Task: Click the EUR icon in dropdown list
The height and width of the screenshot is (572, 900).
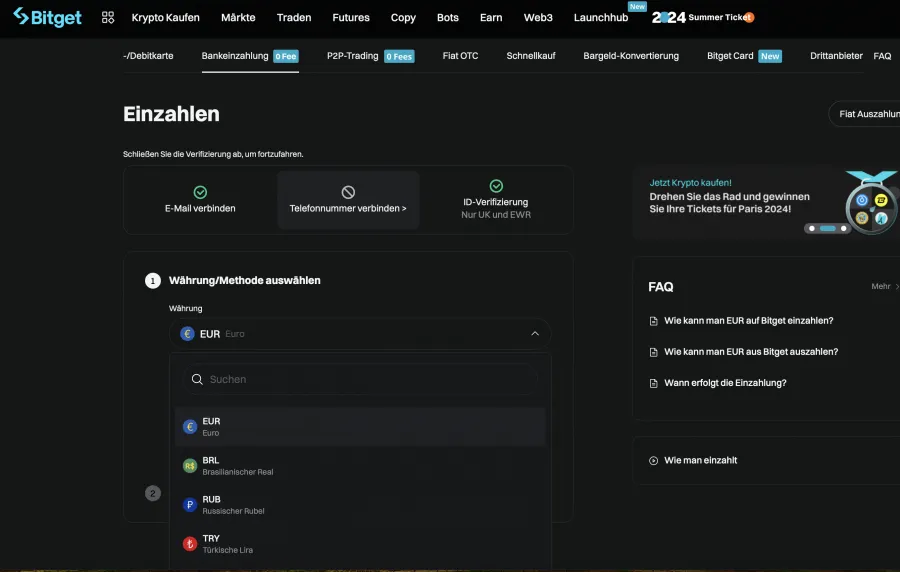Action: [190, 427]
